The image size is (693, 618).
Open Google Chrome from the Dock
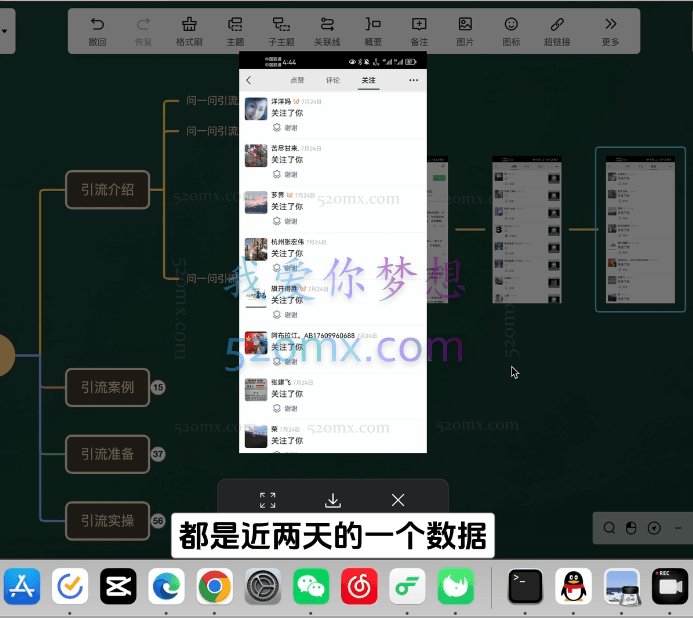214,586
